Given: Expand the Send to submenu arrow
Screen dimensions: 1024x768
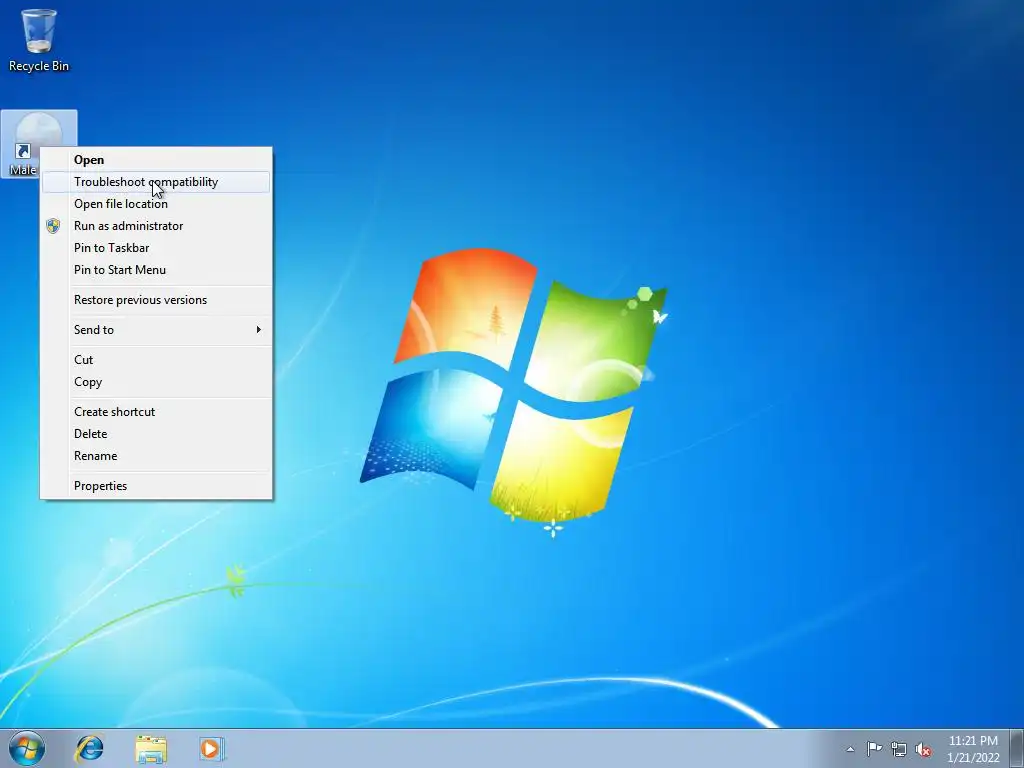Looking at the screenshot, I should point(259,330).
